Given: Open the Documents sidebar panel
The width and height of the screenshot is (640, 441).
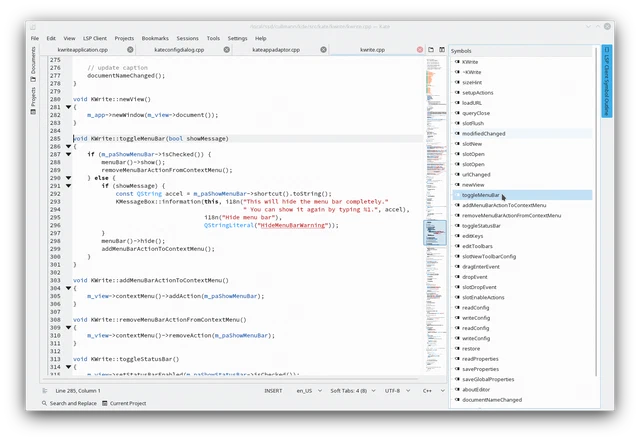Looking at the screenshot, I should click(33, 64).
